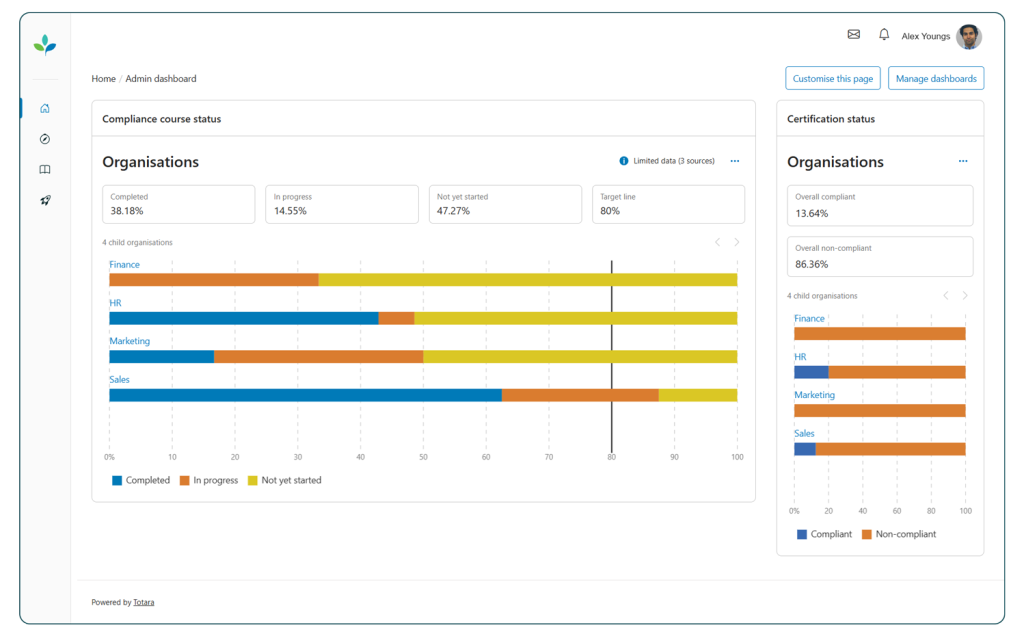Open HR in compliance chart
This screenshot has height=636, width=1024.
pos(115,303)
